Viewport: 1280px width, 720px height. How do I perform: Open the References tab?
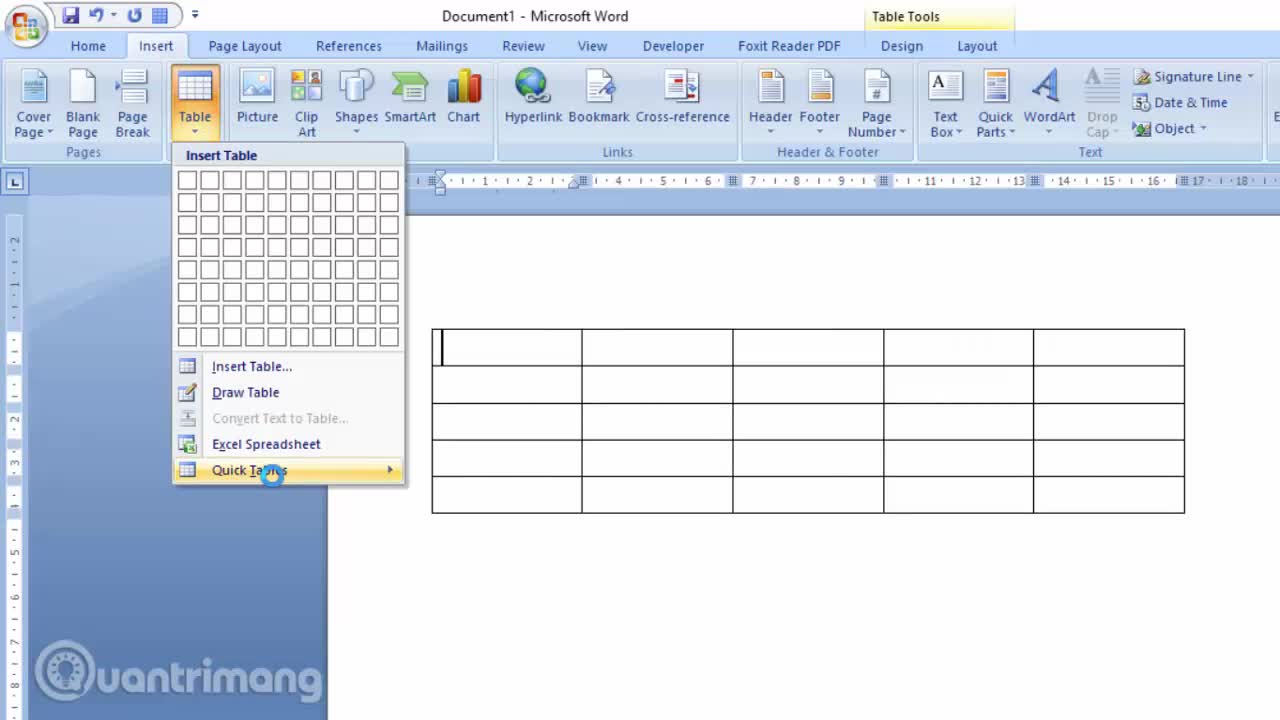tap(349, 46)
